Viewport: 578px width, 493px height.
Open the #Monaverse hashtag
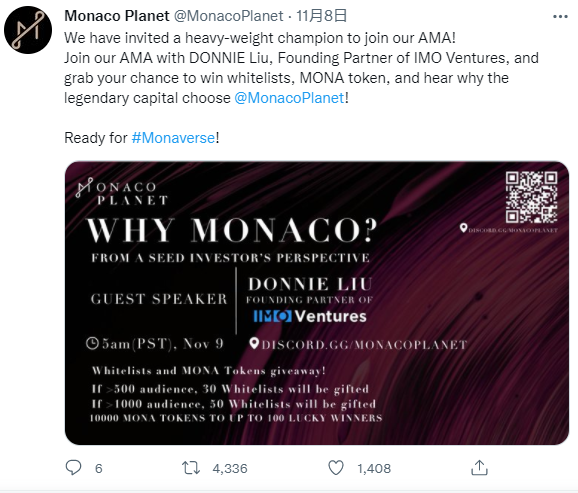tap(173, 138)
